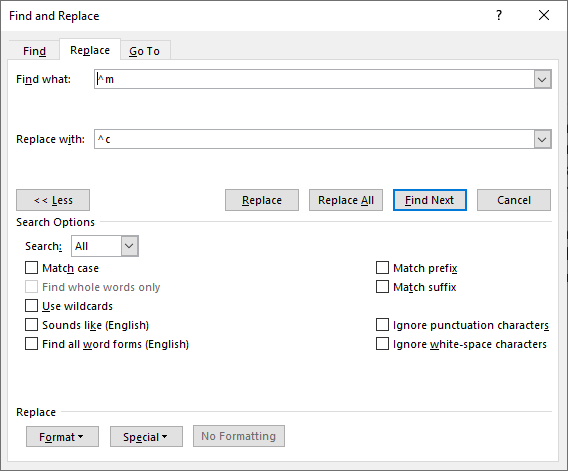568x471 pixels.
Task: Switch to the Go To tab
Action: (x=145, y=51)
